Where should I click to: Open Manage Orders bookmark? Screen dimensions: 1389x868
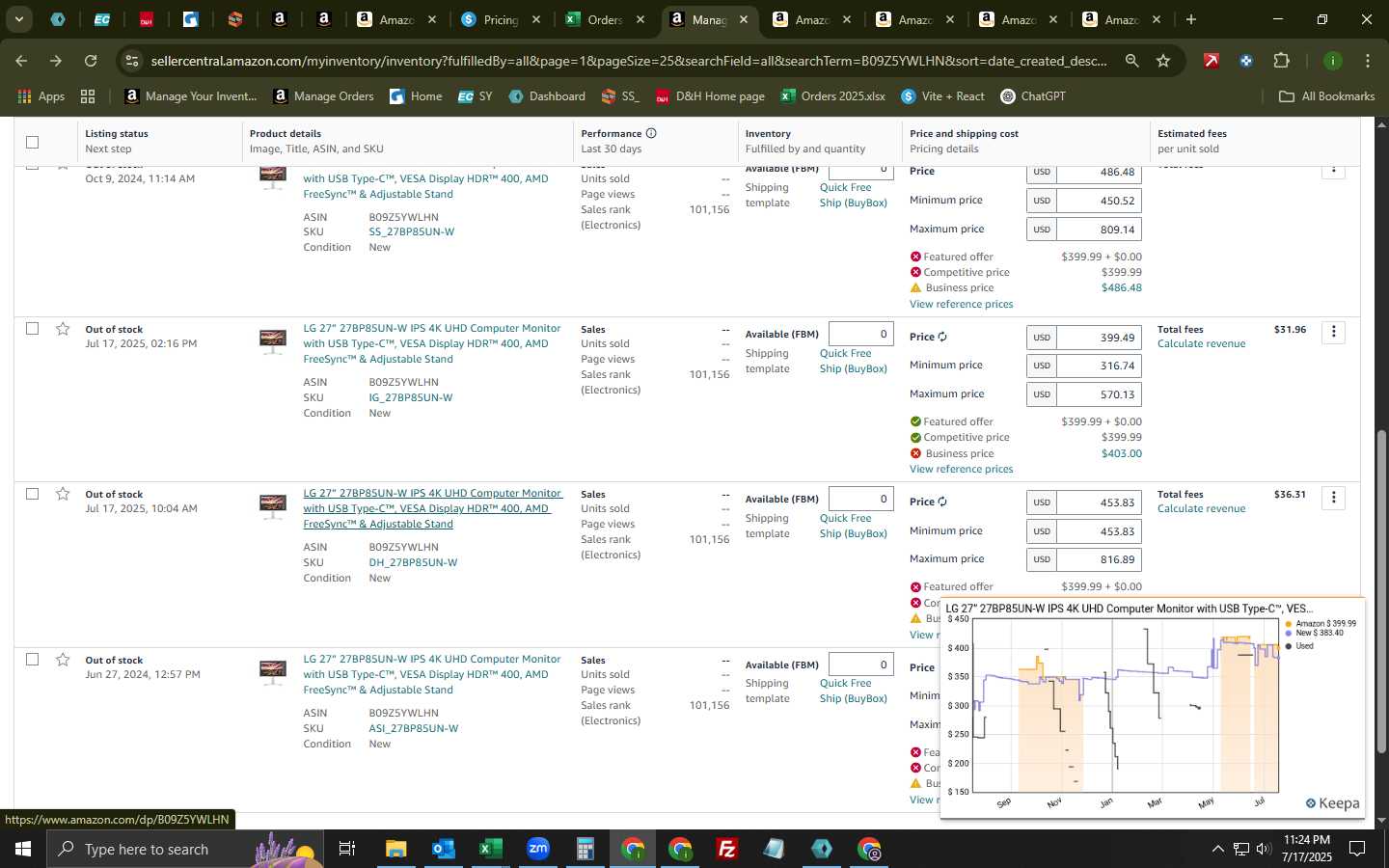tap(323, 96)
